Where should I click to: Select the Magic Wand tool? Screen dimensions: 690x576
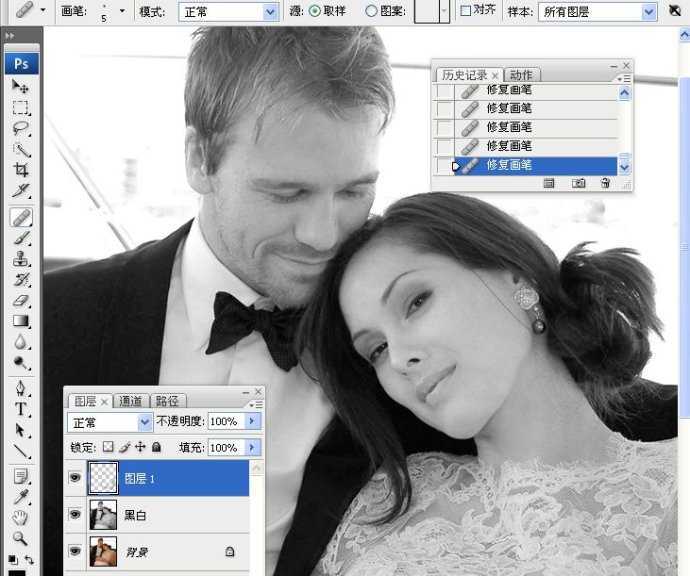pos(20,150)
